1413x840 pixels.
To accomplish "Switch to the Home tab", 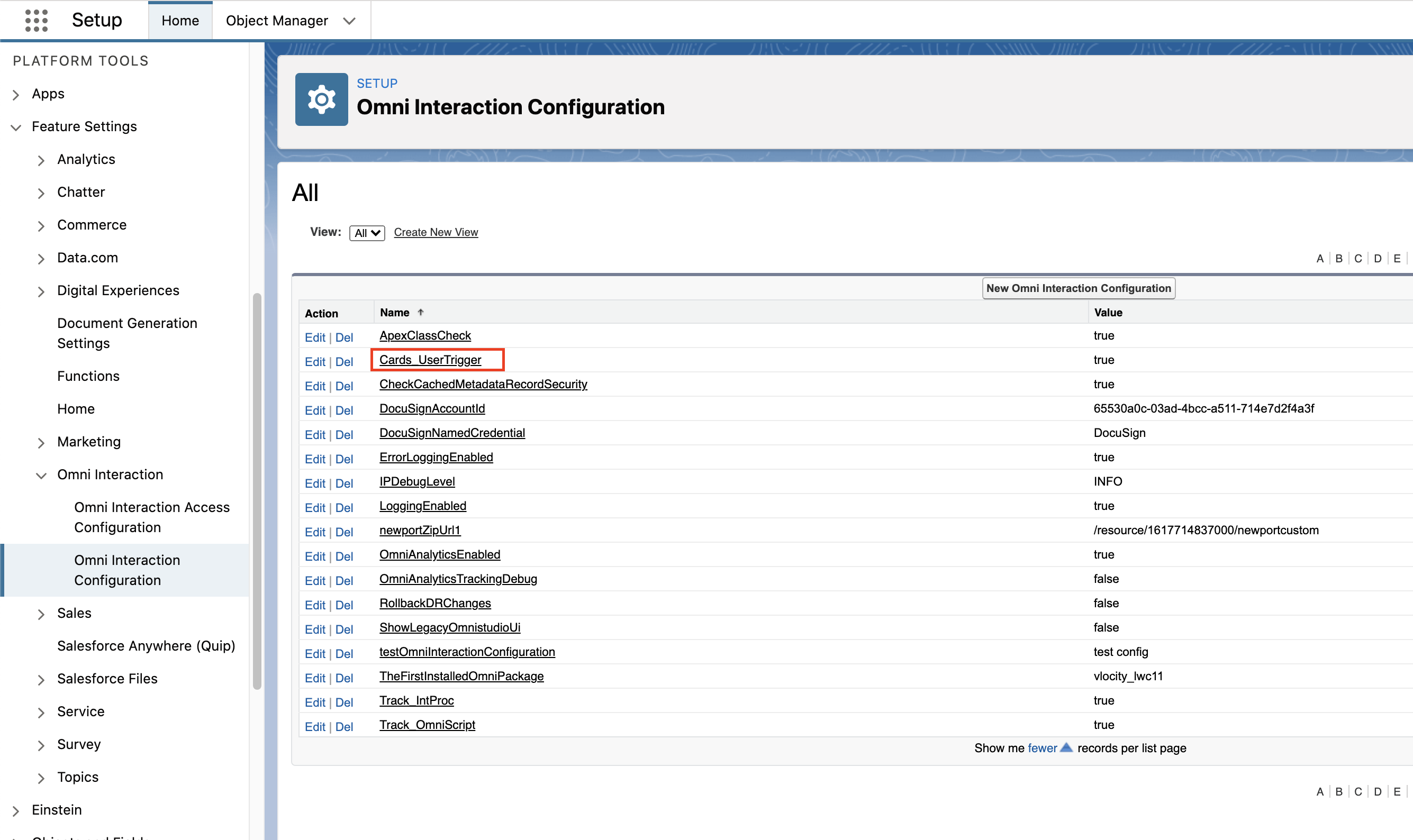I will (180, 21).
